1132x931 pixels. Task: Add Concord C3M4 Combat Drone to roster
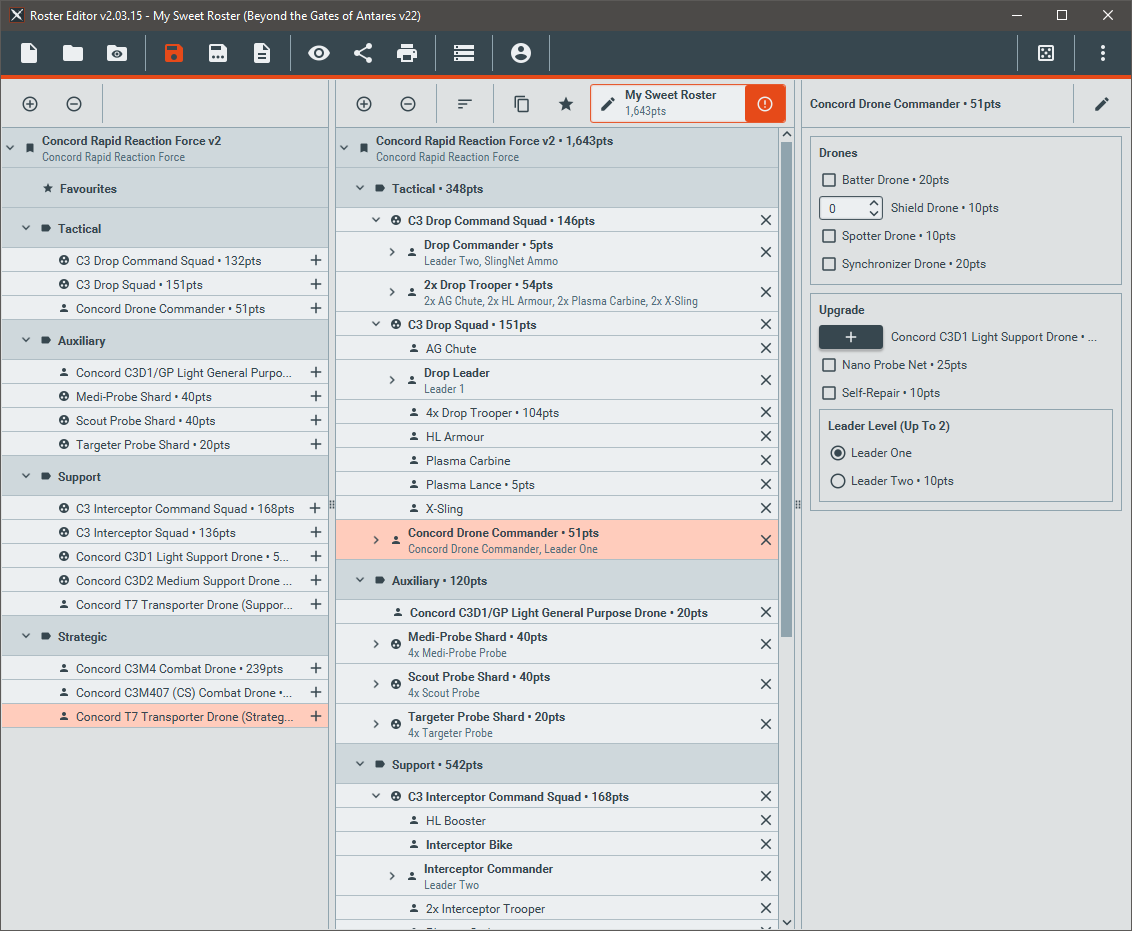click(x=316, y=668)
